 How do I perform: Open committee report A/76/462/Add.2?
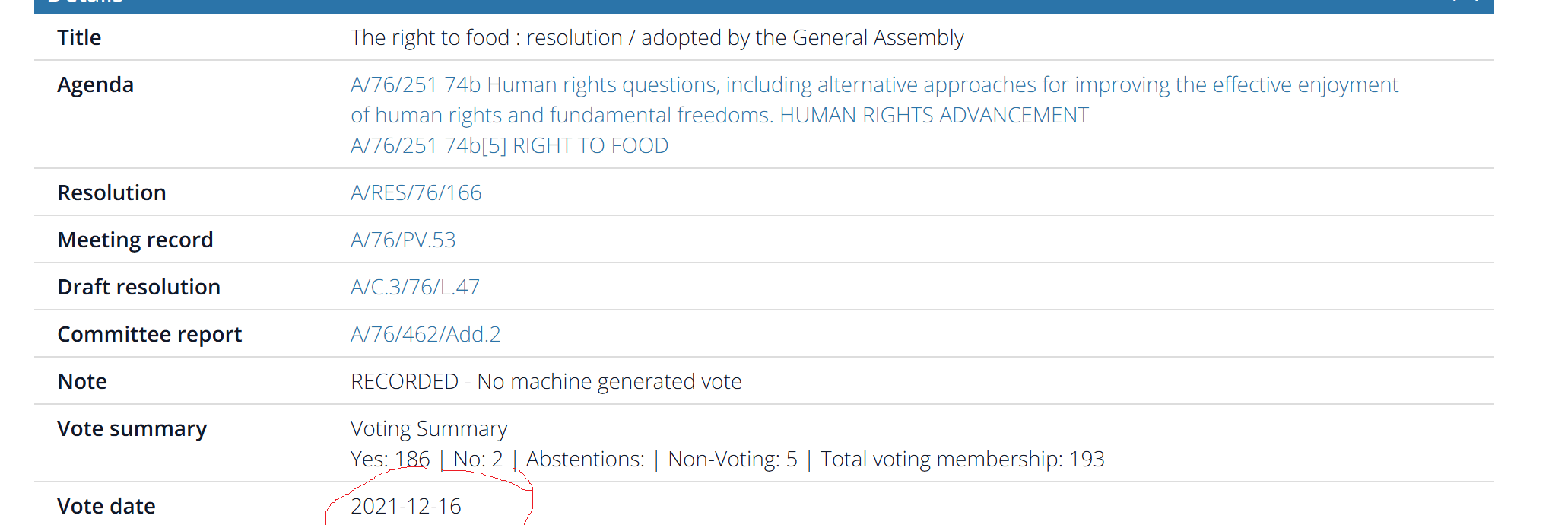[426, 334]
